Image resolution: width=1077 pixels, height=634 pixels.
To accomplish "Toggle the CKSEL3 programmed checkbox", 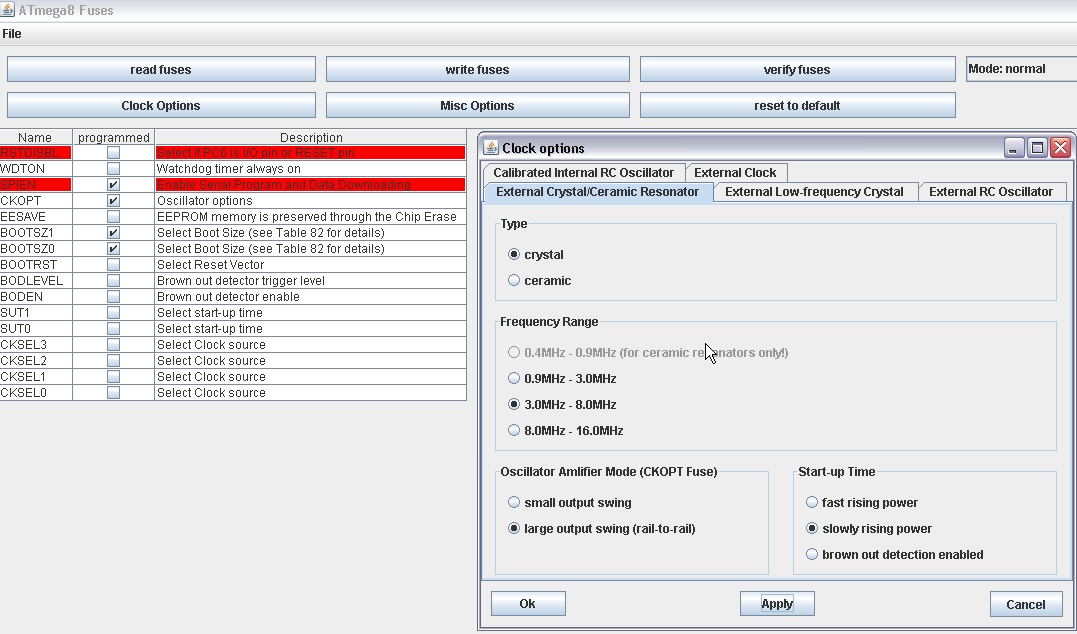I will click(113, 345).
